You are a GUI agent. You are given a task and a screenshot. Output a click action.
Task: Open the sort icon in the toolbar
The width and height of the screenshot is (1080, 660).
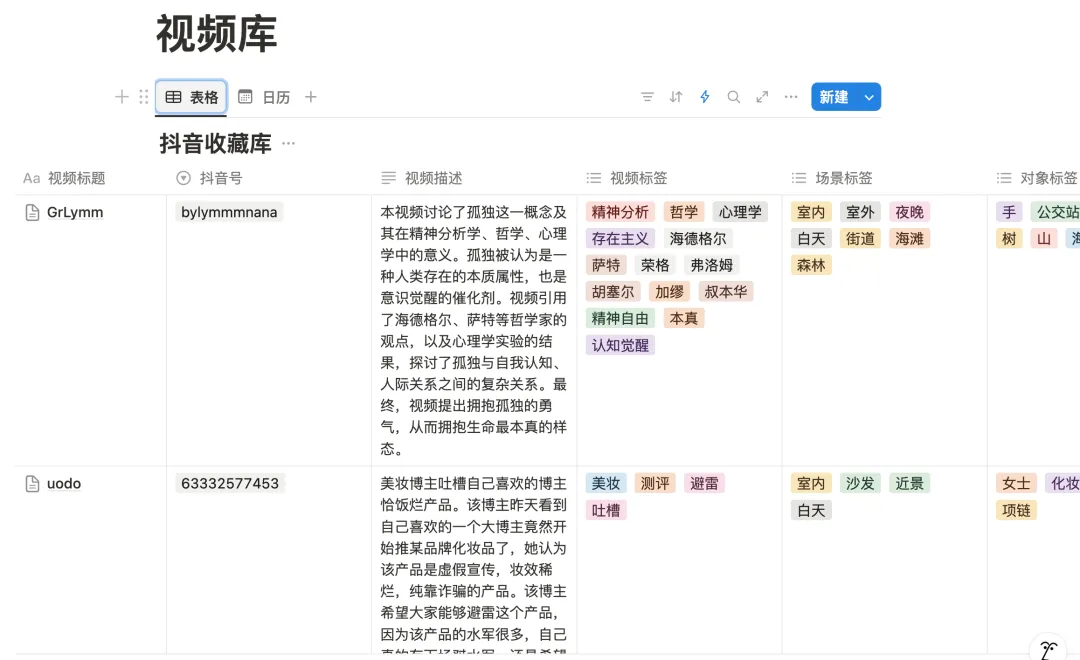(x=675, y=97)
